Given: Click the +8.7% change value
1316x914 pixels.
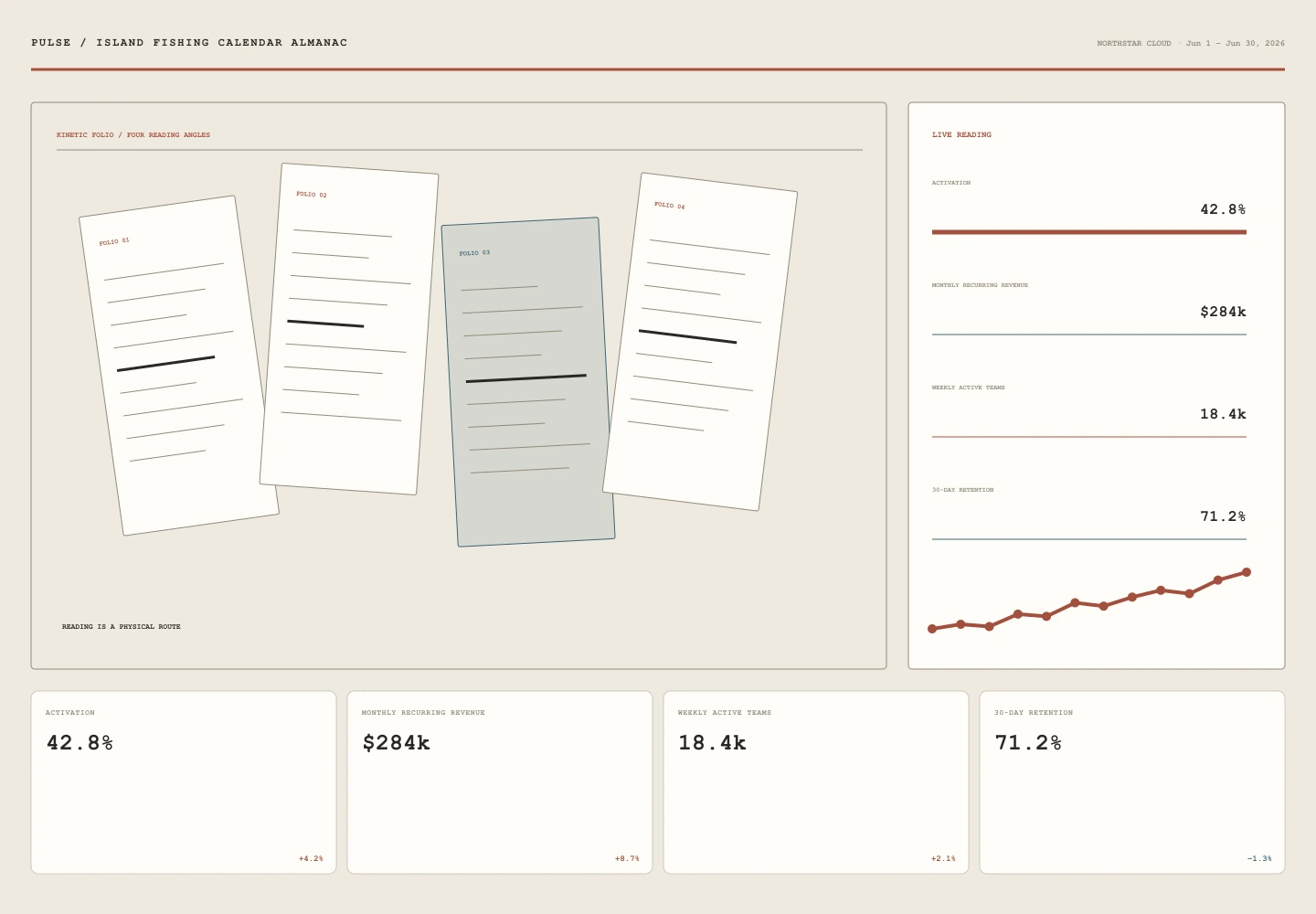Looking at the screenshot, I should pos(627,859).
